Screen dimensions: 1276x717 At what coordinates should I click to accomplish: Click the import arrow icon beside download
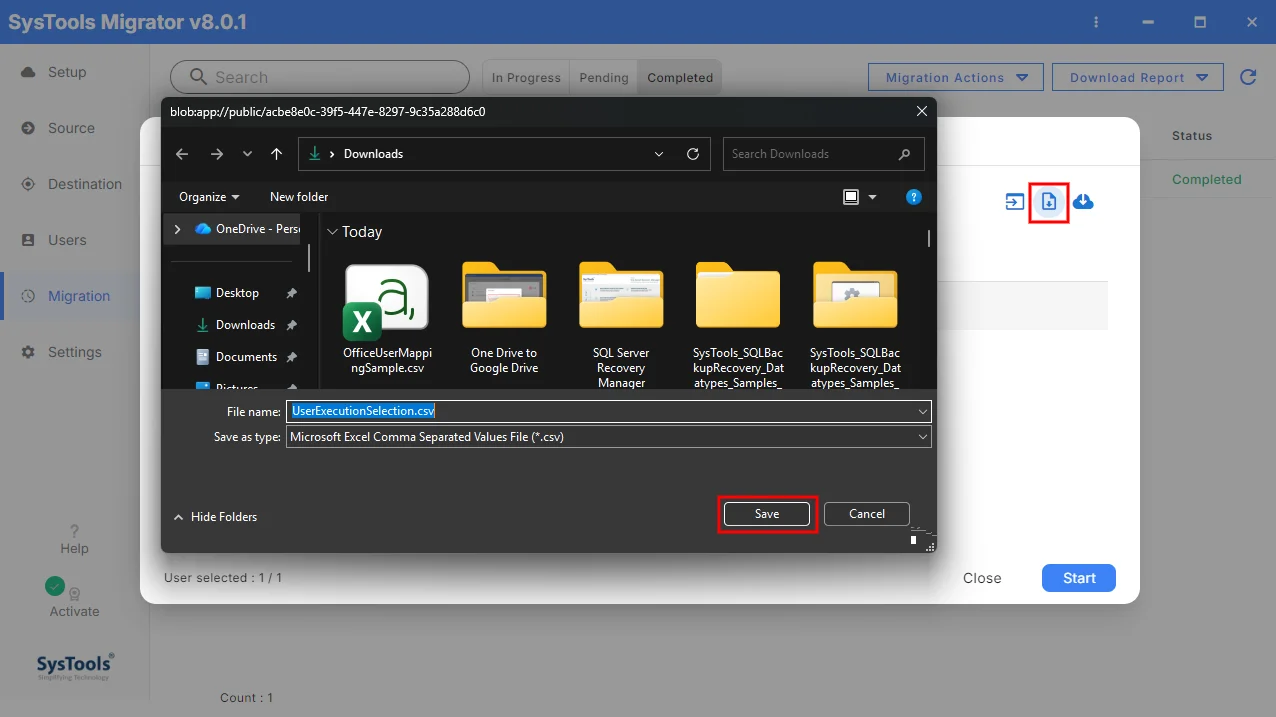click(x=1015, y=202)
